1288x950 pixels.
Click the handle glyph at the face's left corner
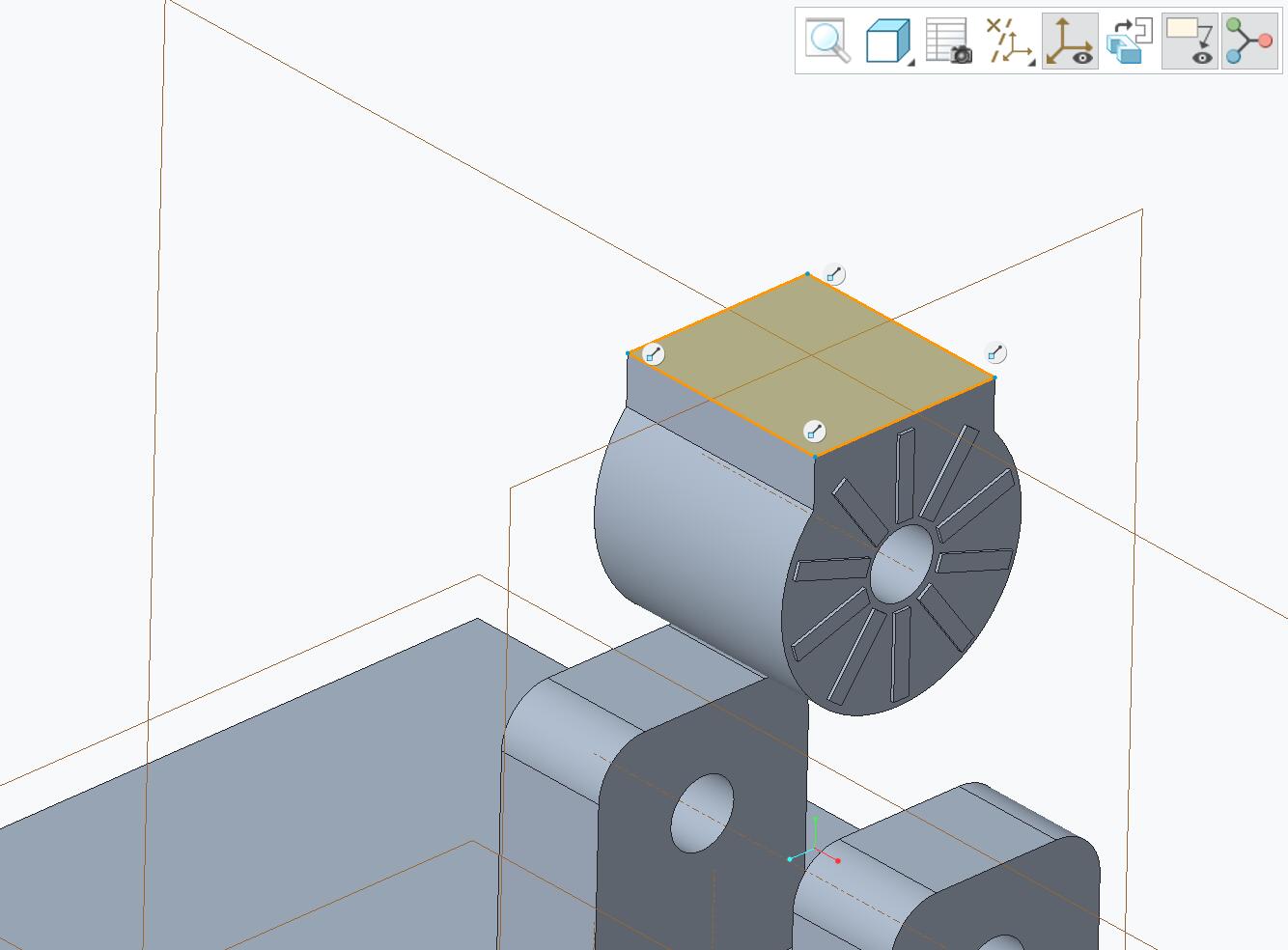[654, 354]
